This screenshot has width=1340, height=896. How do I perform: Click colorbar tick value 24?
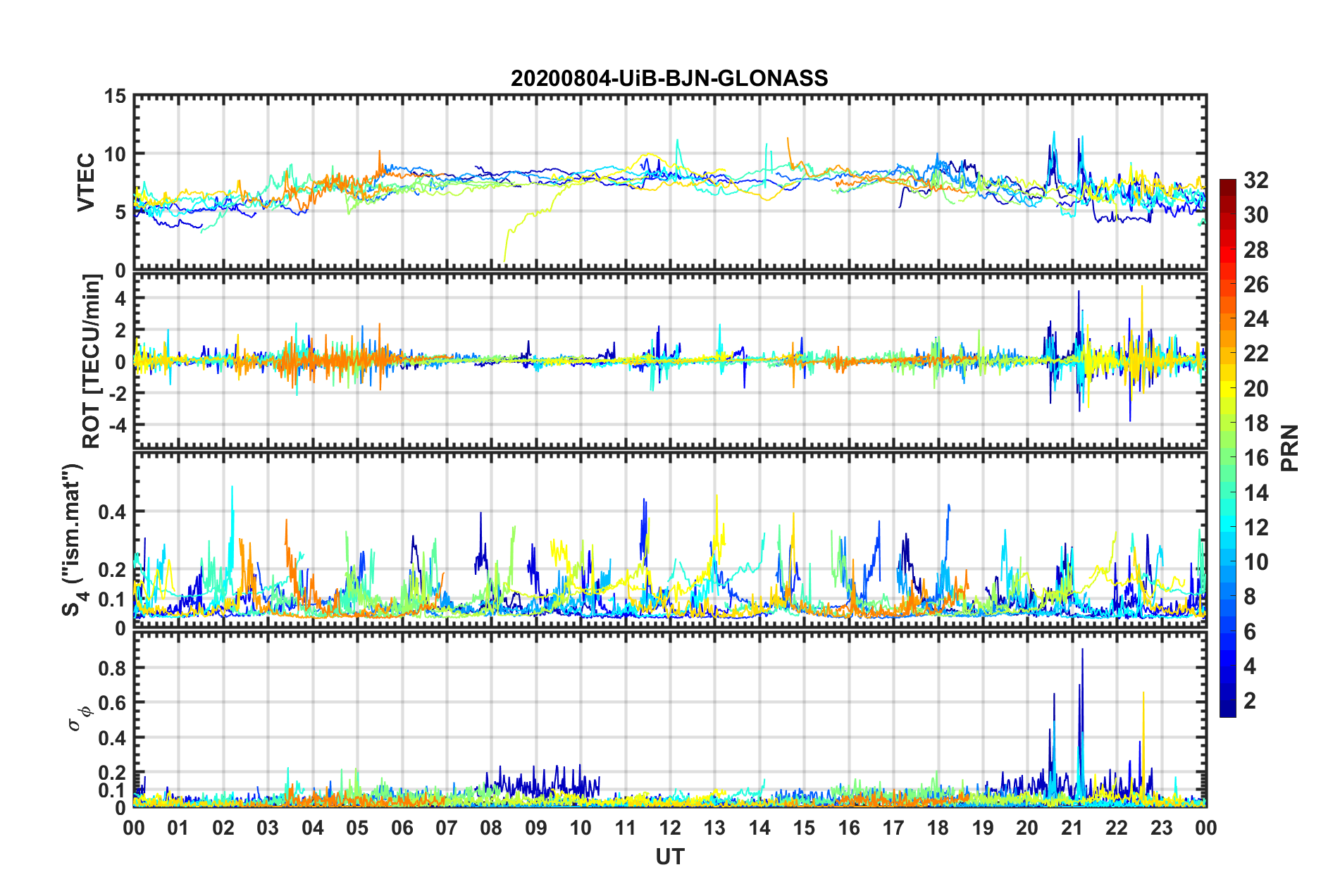[1255, 319]
